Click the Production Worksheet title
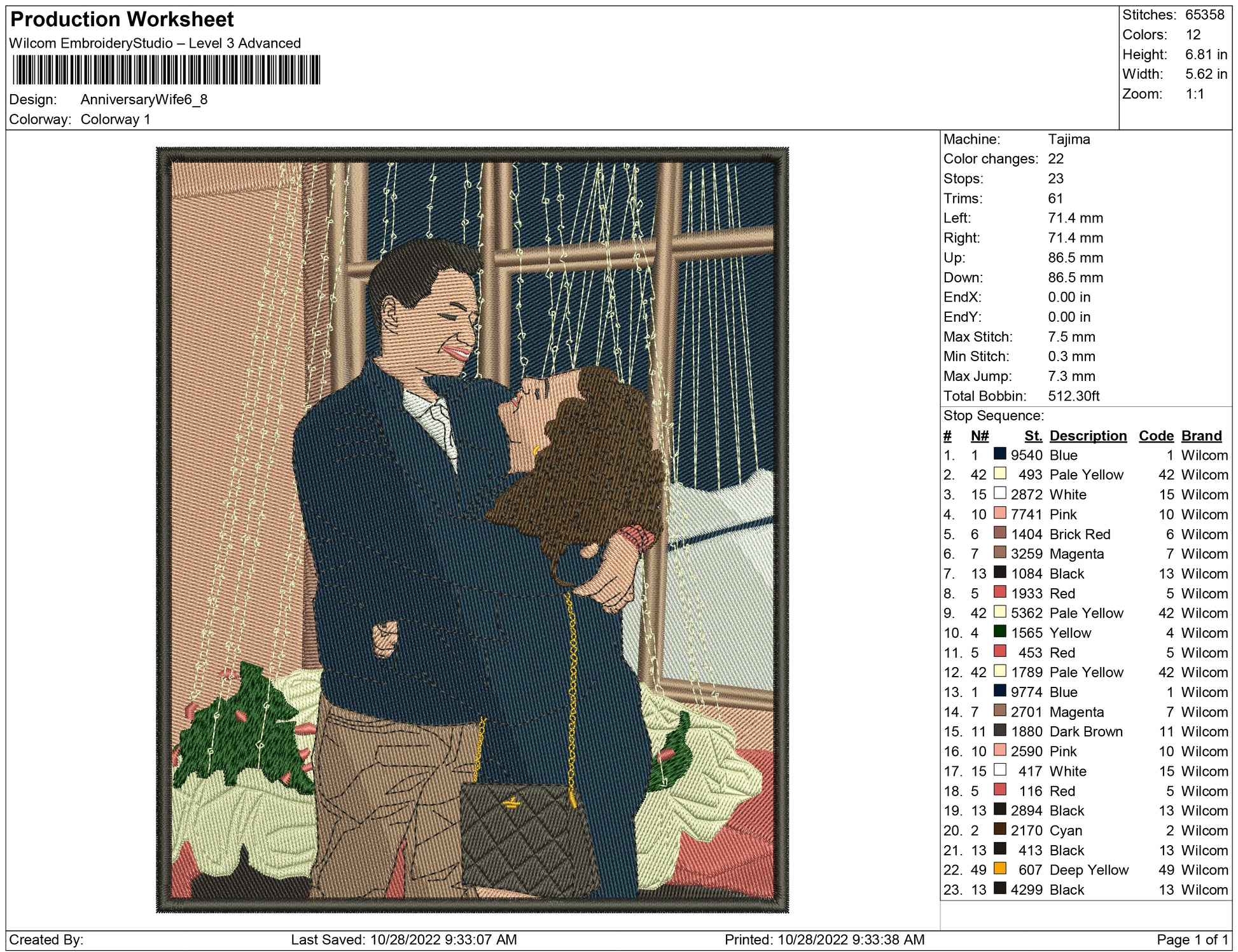The width and height of the screenshot is (1238, 952). click(x=122, y=20)
